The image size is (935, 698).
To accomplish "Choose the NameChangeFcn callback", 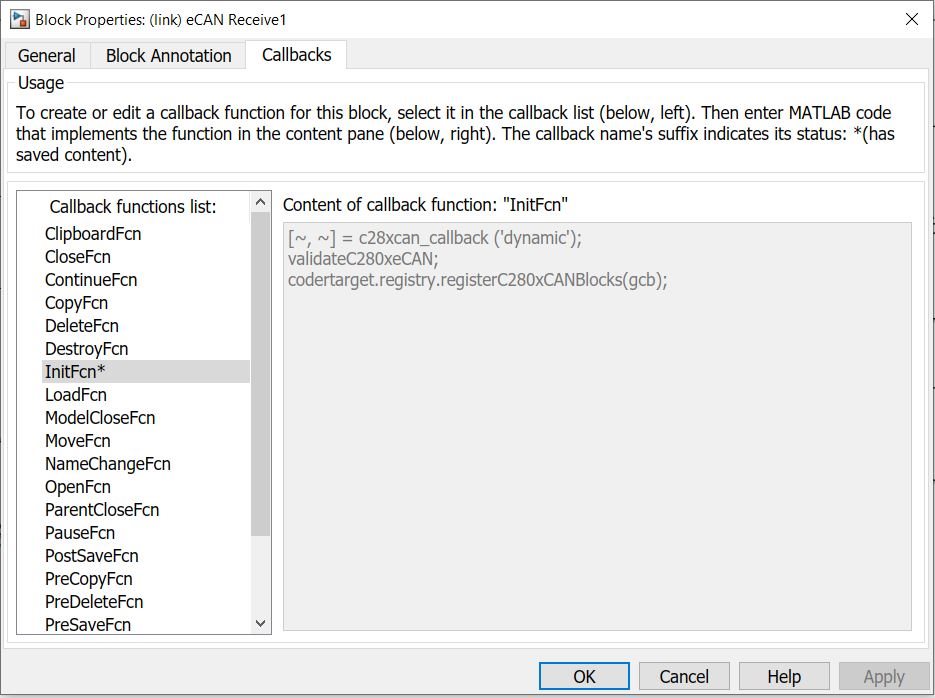I will point(106,463).
